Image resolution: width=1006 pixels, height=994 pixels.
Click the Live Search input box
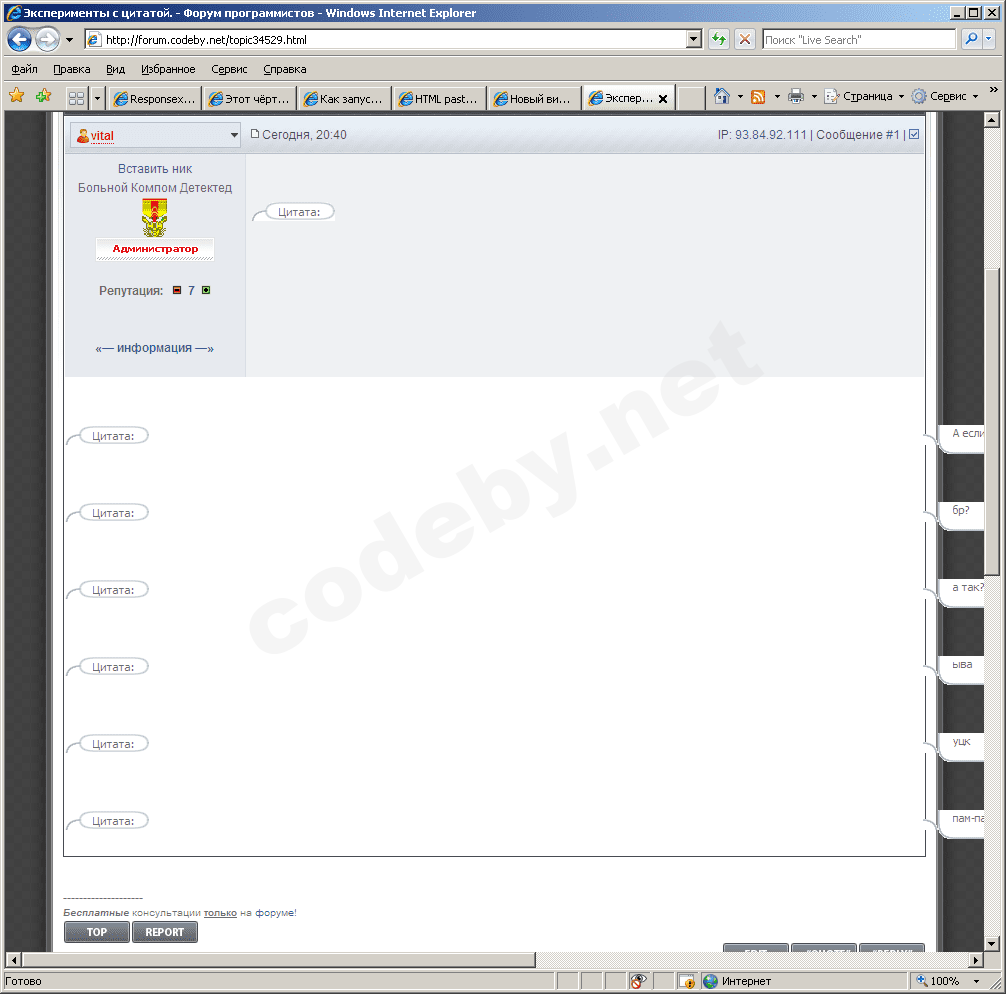[859, 40]
